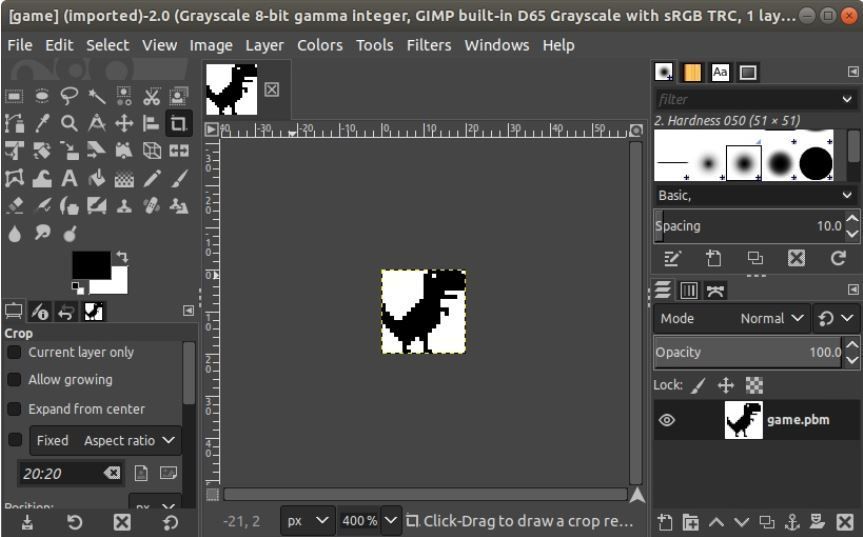This screenshot has width=863, height=537.
Task: Click the active Crop tool
Action: click(178, 123)
